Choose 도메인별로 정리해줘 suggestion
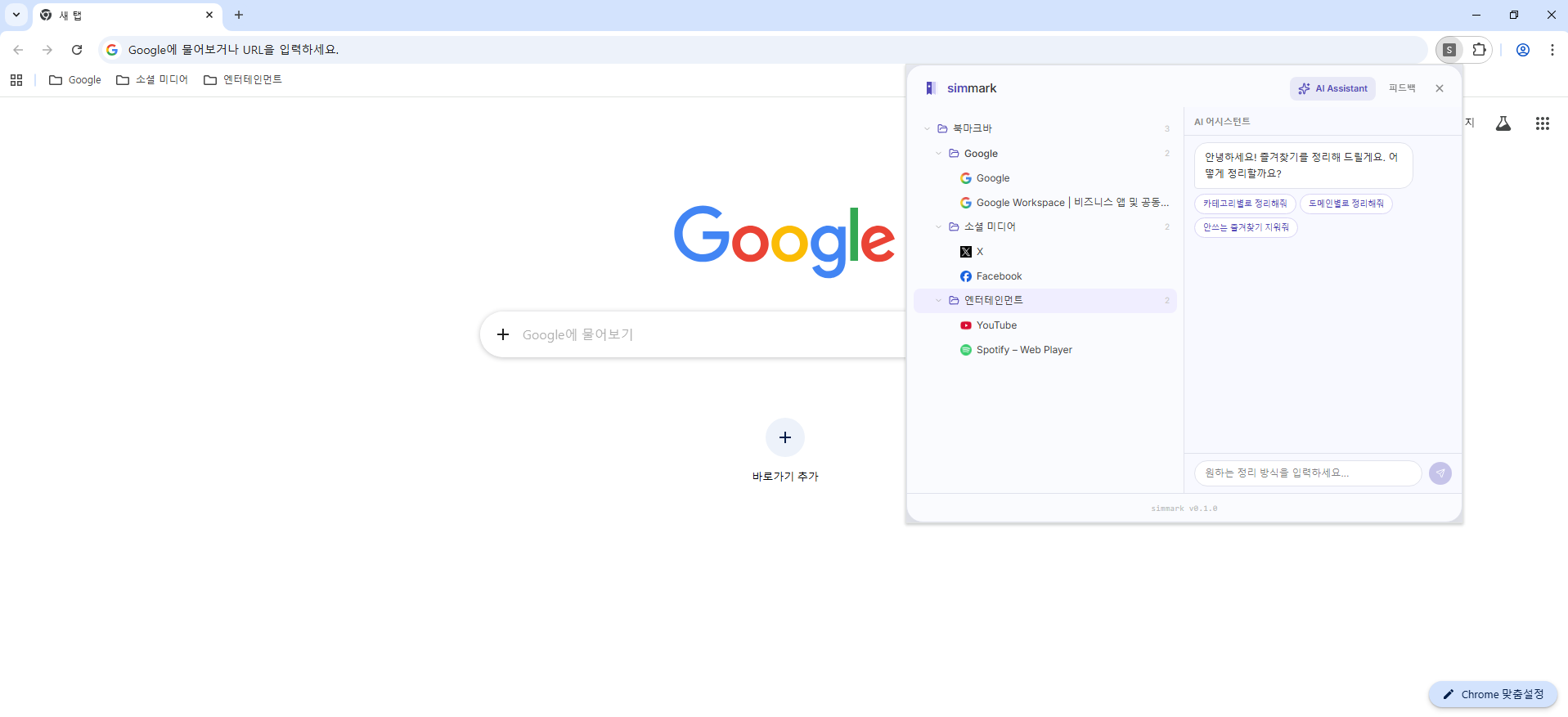The image size is (1568, 717). 1346,204
